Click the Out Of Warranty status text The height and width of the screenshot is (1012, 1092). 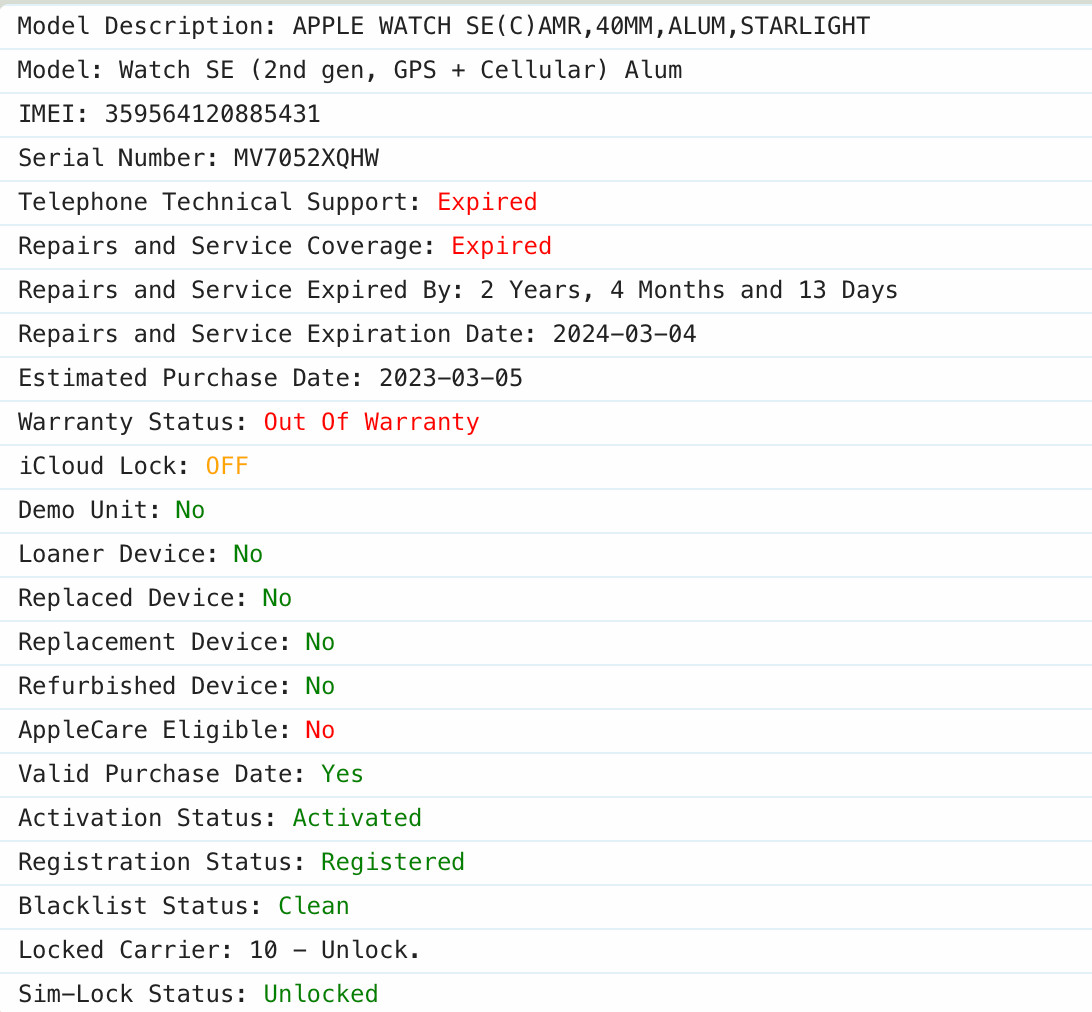pyautogui.click(x=371, y=422)
